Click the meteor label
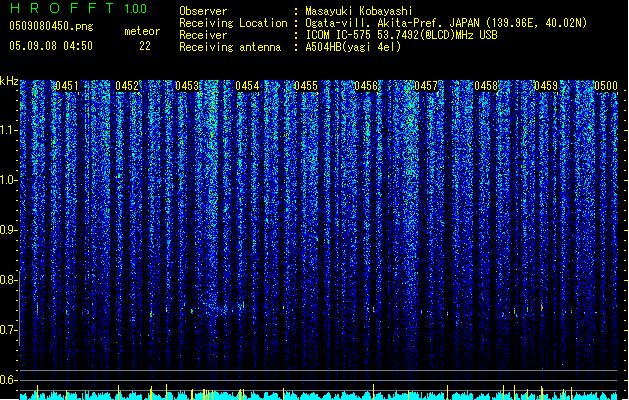 point(142,31)
